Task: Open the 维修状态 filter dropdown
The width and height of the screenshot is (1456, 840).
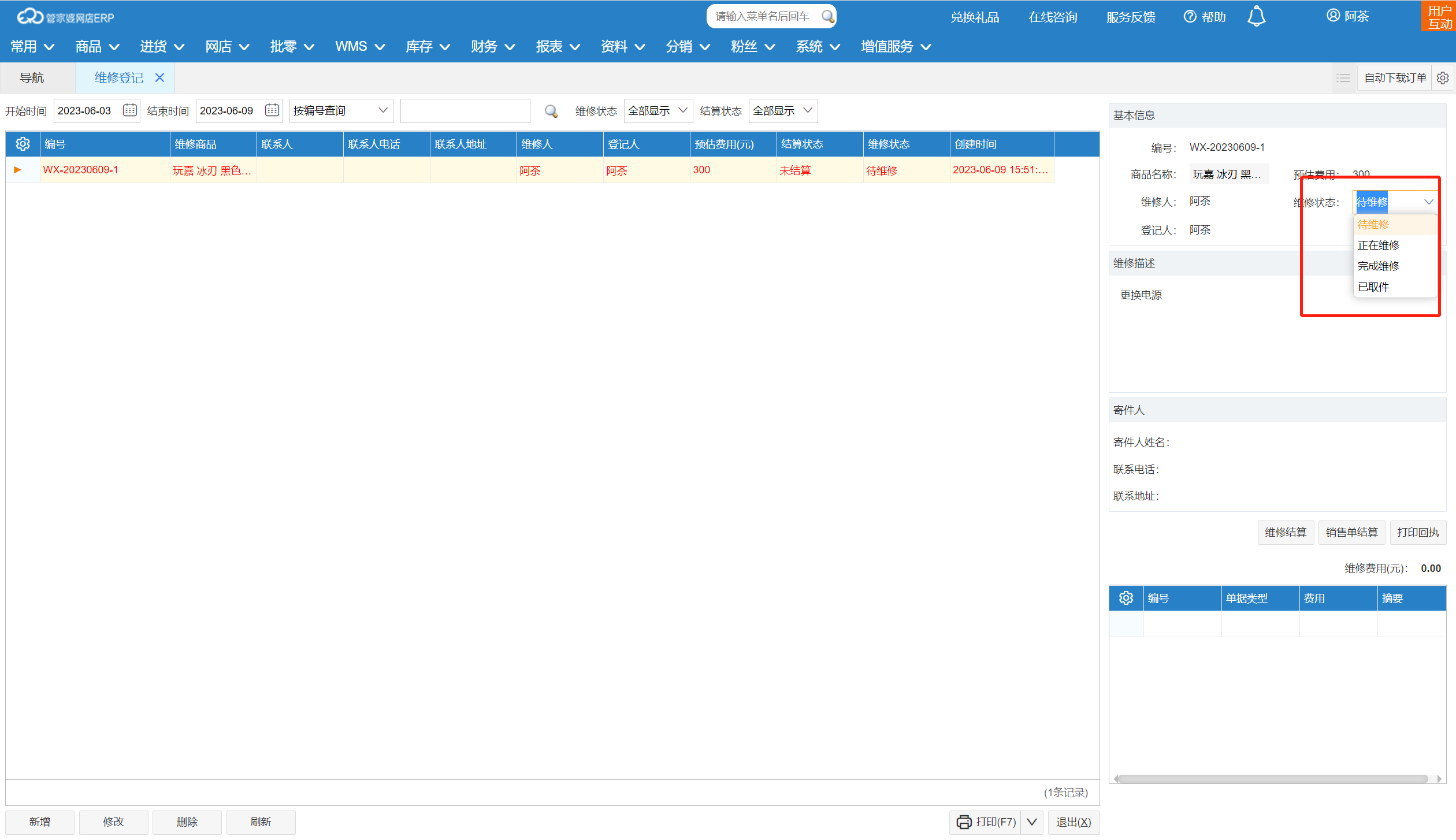Action: [658, 110]
